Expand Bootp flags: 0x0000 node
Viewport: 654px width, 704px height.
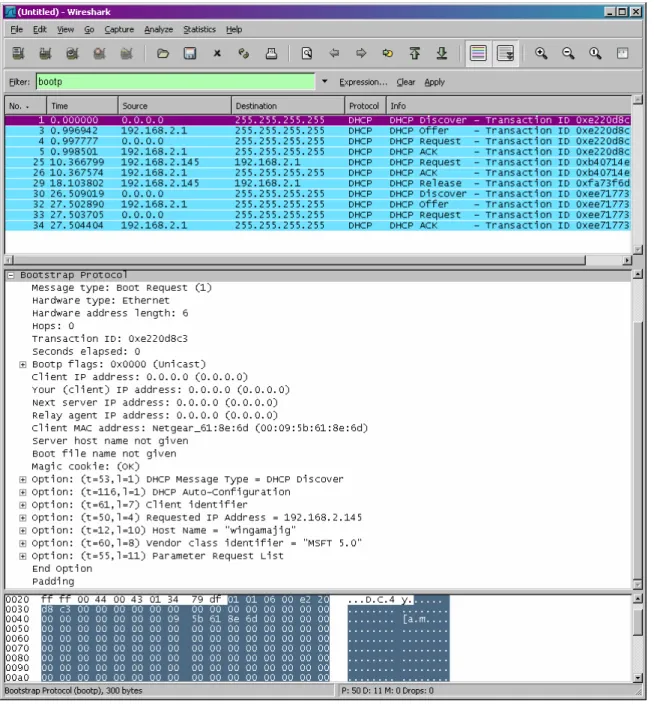22,365
